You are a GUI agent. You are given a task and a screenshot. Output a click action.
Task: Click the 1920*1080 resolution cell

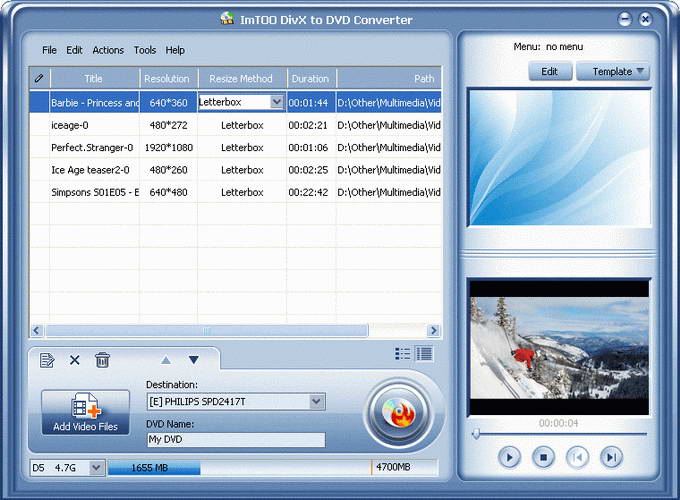tap(168, 148)
